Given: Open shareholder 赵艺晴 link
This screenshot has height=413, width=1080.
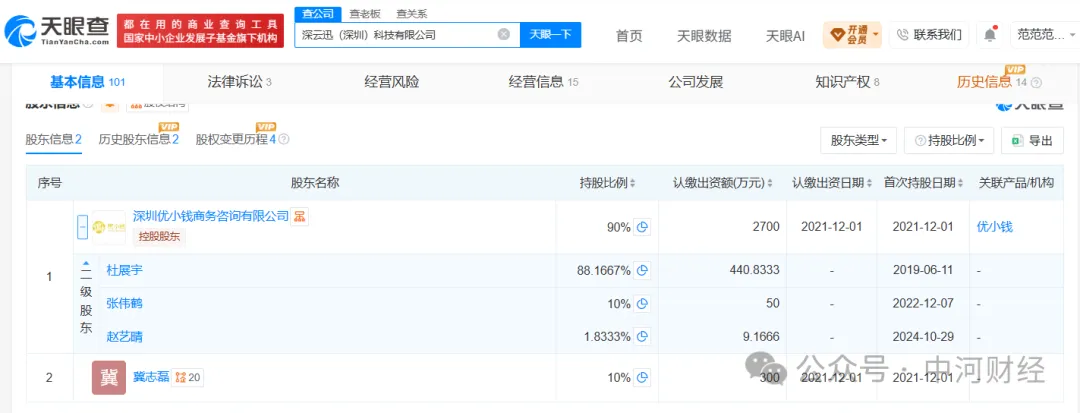Looking at the screenshot, I should [125, 337].
